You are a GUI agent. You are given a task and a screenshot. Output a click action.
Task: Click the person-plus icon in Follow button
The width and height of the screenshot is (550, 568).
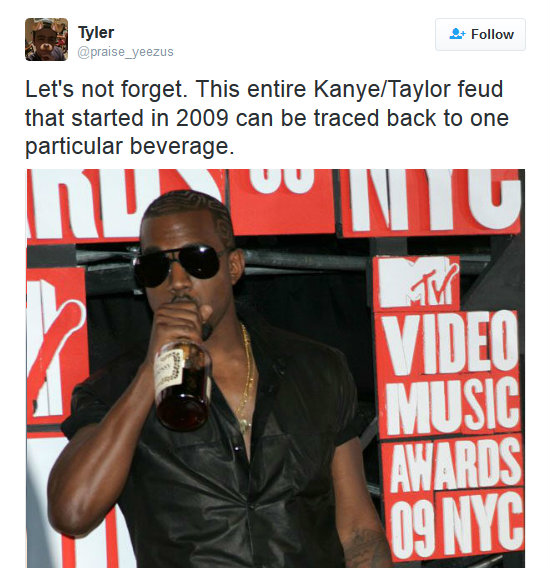tap(457, 34)
